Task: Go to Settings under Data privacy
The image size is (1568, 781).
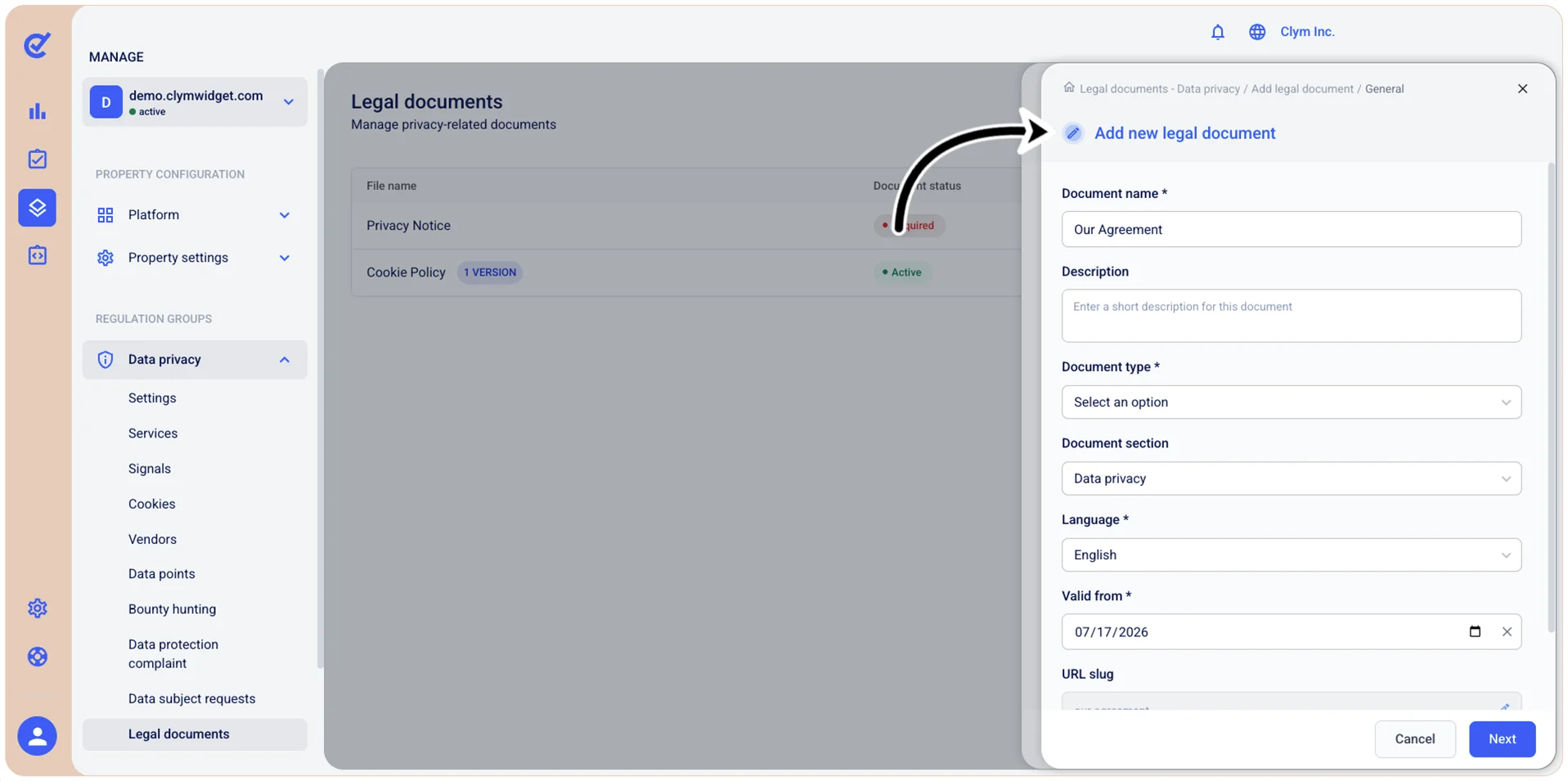Action: pyautogui.click(x=152, y=398)
